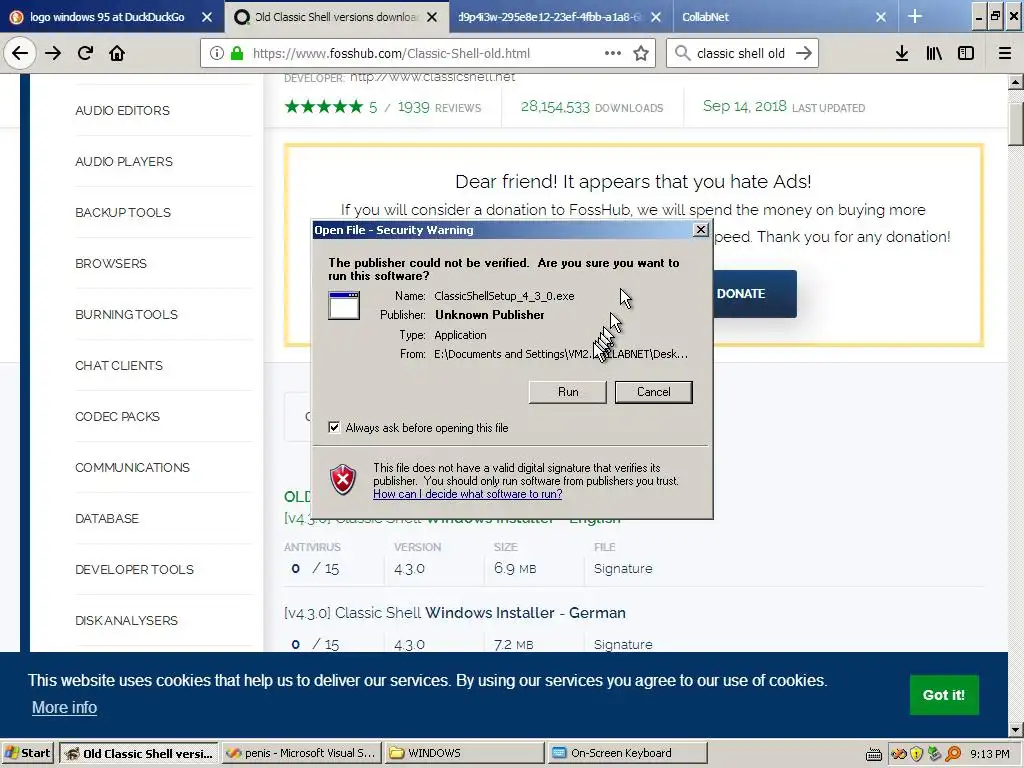Uncheck Always ask before opening this file
1024x768 pixels.
[x=334, y=427]
